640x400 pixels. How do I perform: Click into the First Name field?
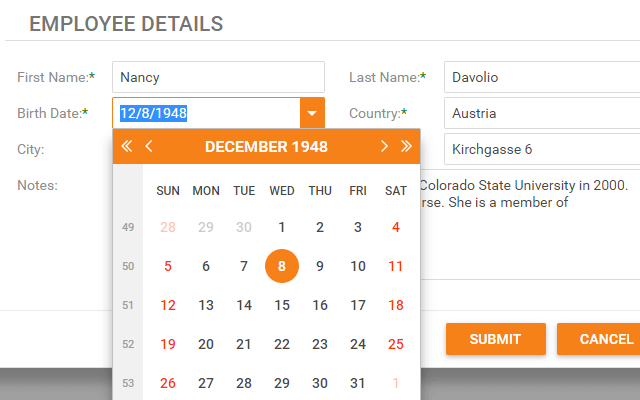click(218, 77)
